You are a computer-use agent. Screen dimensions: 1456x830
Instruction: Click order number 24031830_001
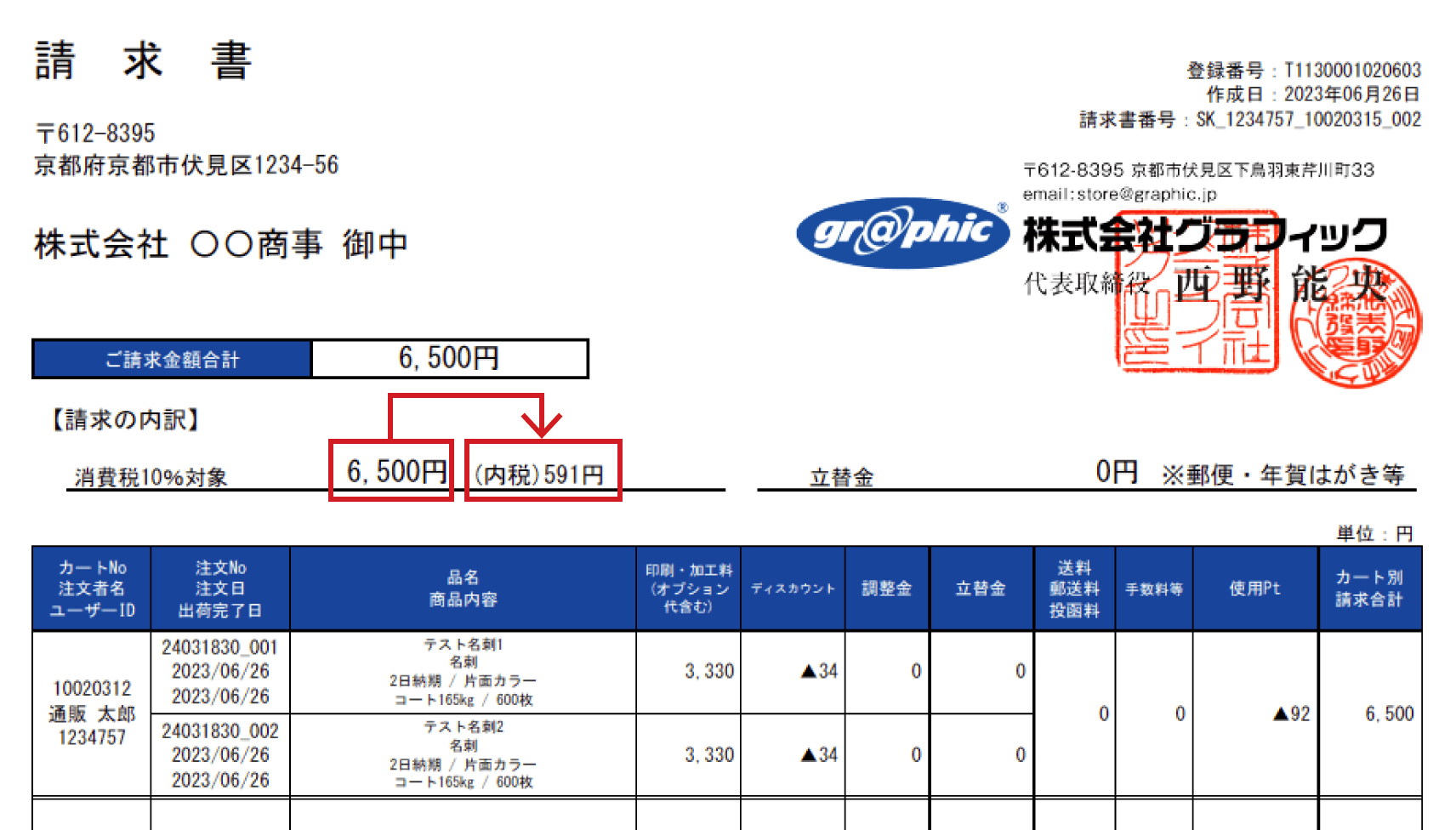(x=220, y=647)
